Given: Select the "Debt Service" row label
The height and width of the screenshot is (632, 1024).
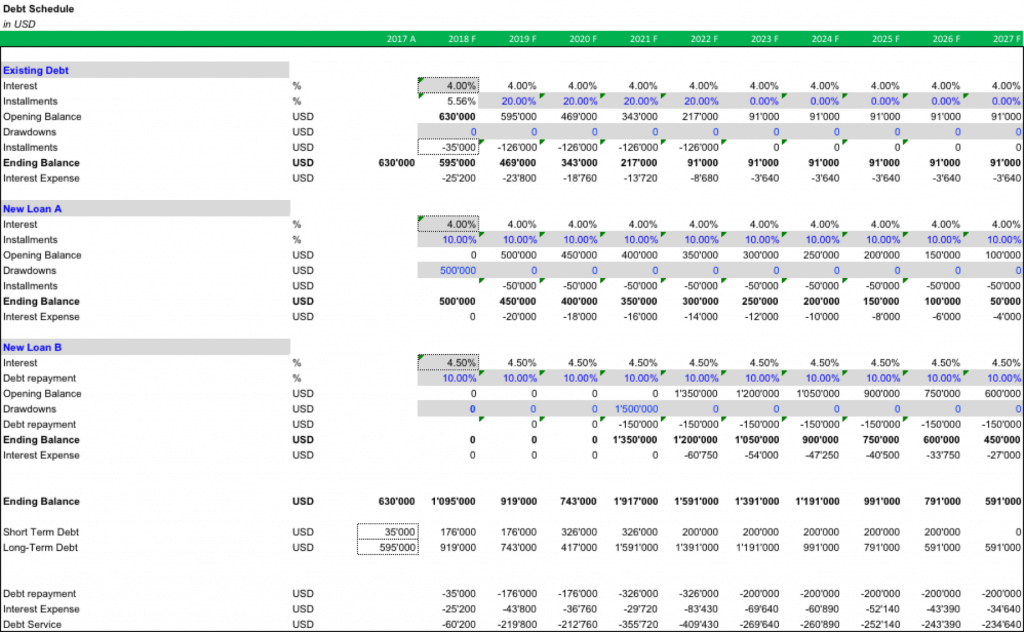Looking at the screenshot, I should click(x=32, y=625).
